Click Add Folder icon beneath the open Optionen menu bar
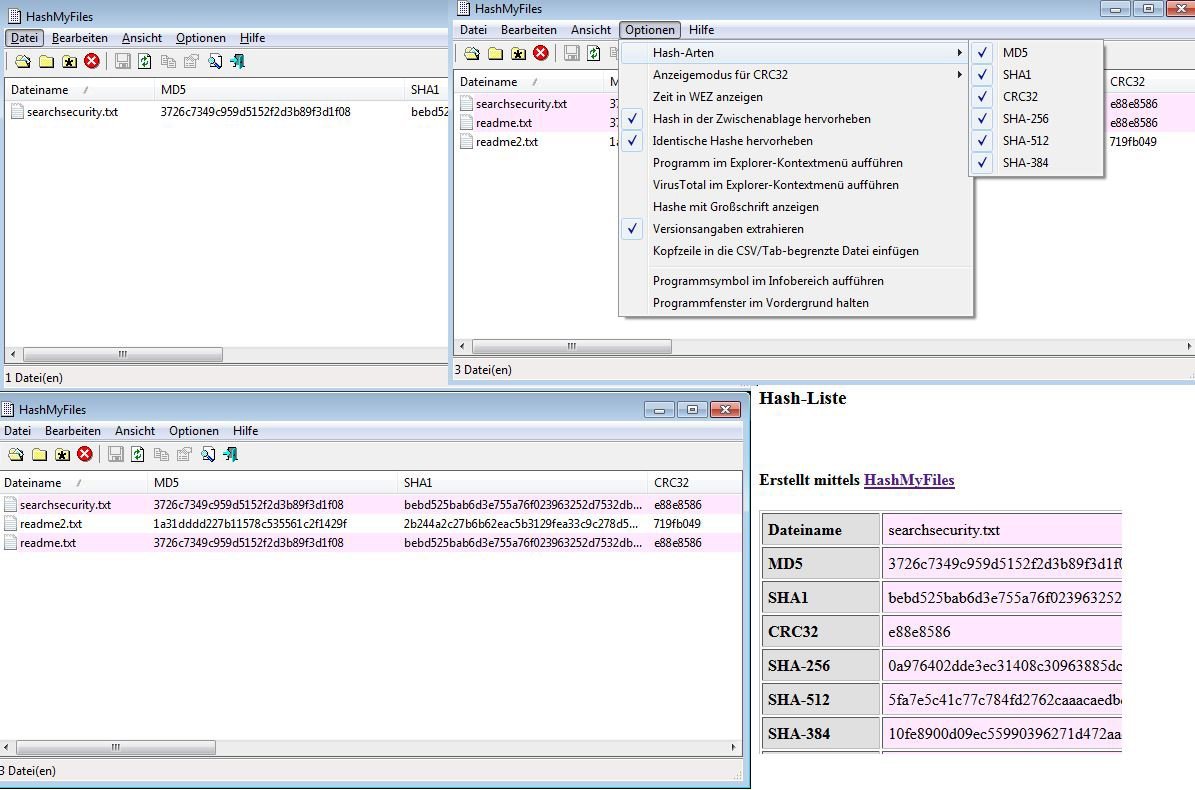This screenshot has width=1195, height=790. [x=495, y=54]
